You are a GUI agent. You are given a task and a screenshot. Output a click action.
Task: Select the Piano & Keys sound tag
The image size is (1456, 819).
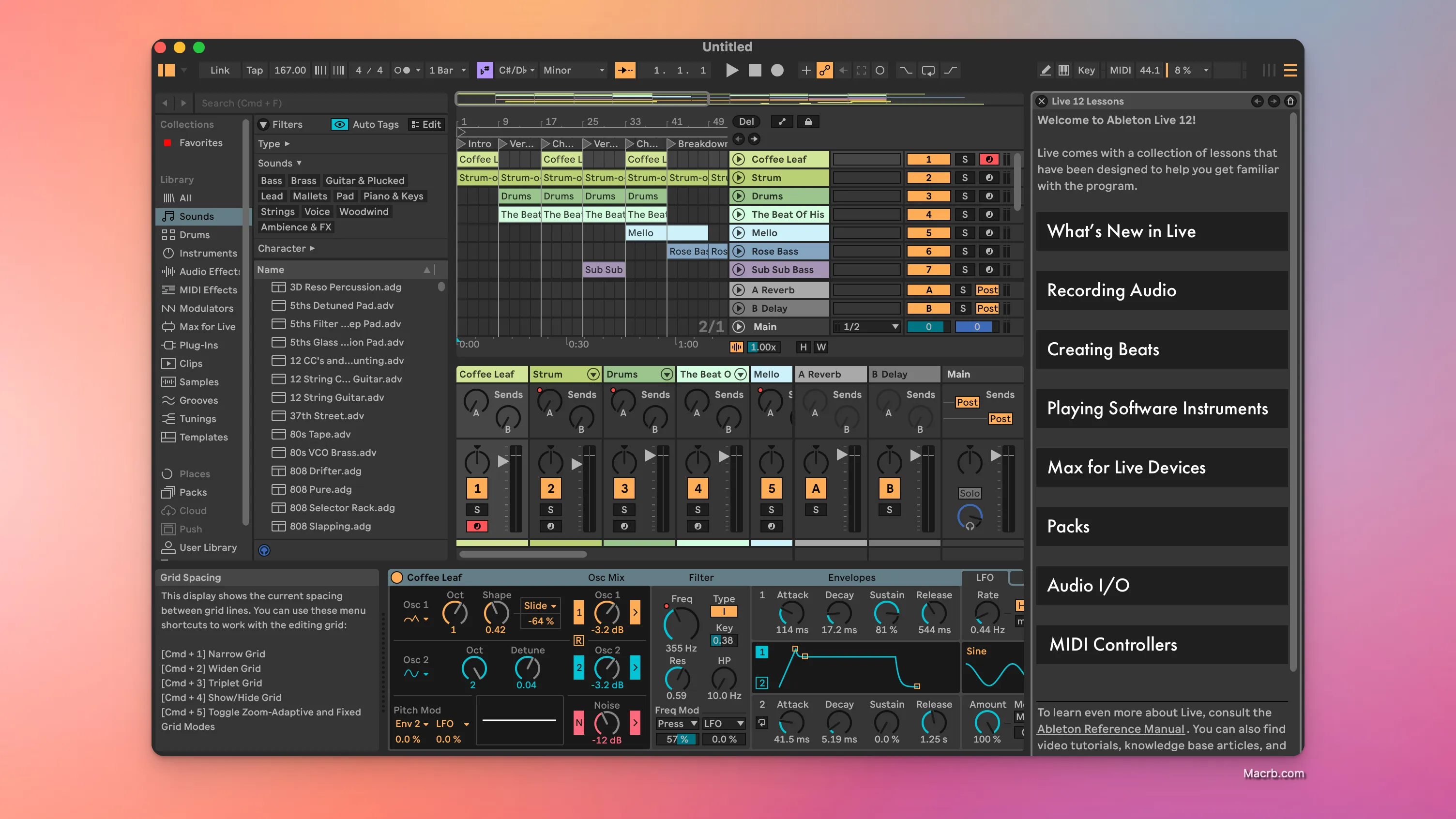[x=393, y=196]
